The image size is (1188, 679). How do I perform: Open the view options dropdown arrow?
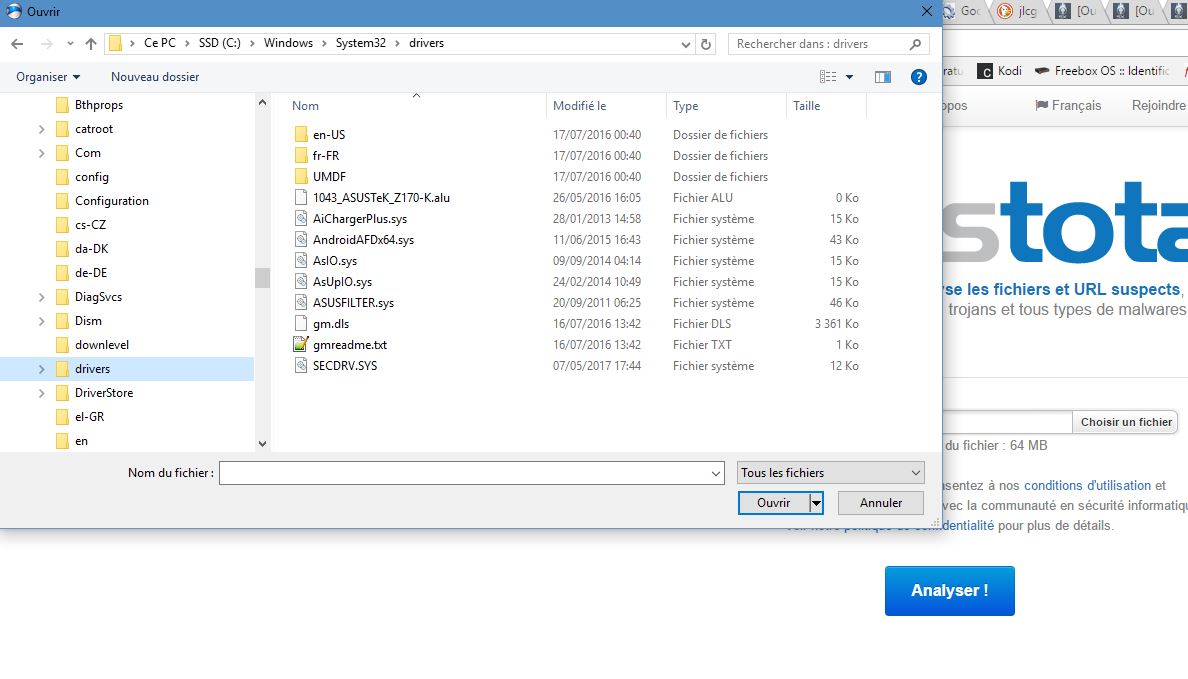[x=850, y=77]
